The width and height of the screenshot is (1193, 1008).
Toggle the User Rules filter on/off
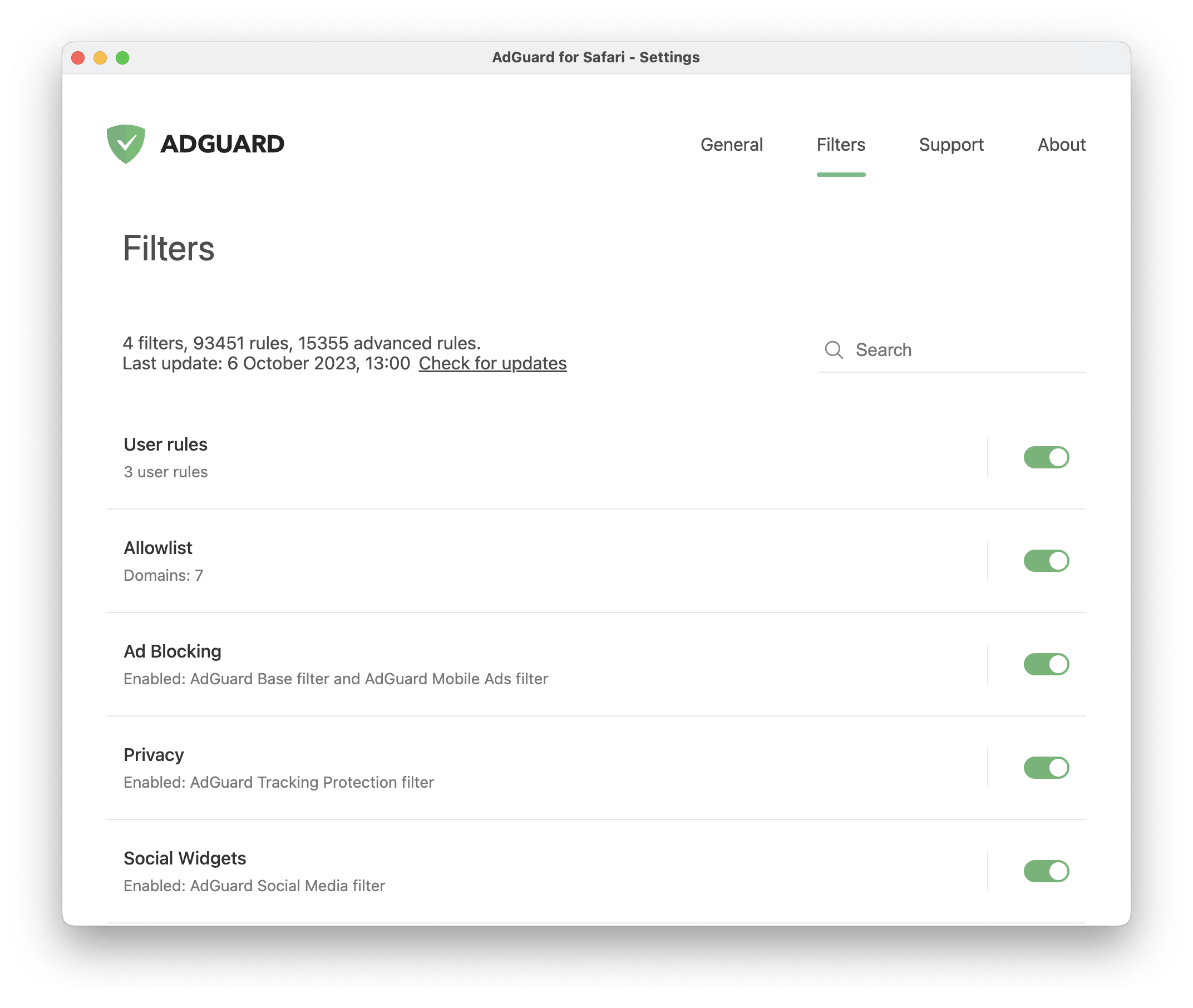1046,457
